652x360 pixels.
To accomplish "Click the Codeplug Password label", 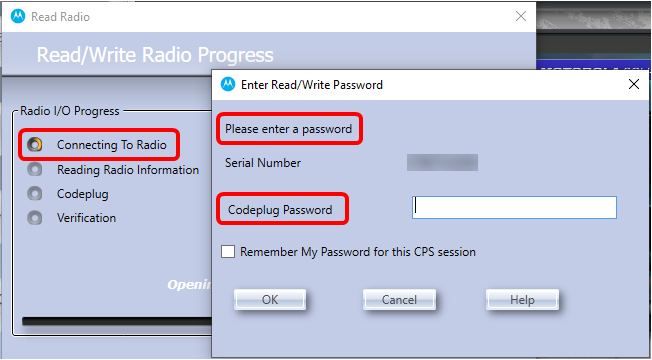I will tap(280, 210).
